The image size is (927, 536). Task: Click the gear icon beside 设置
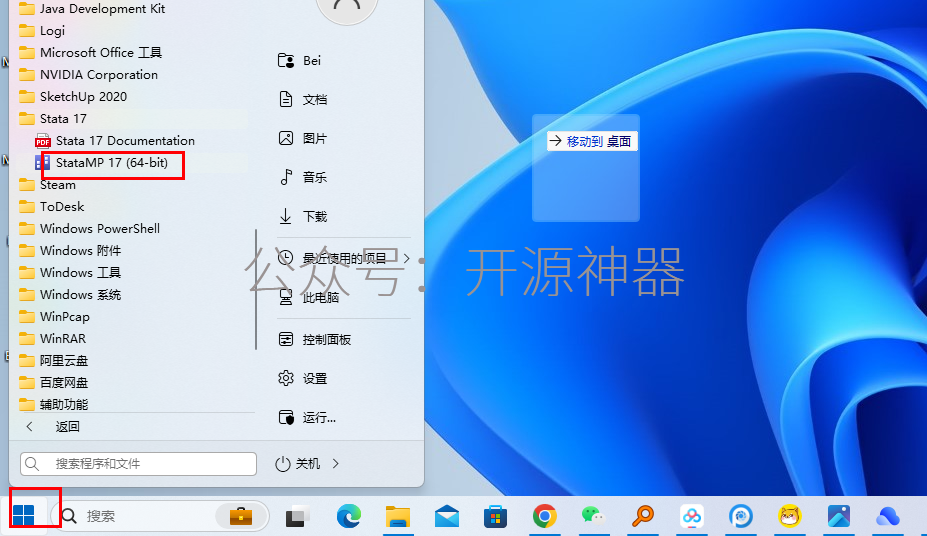coord(286,378)
